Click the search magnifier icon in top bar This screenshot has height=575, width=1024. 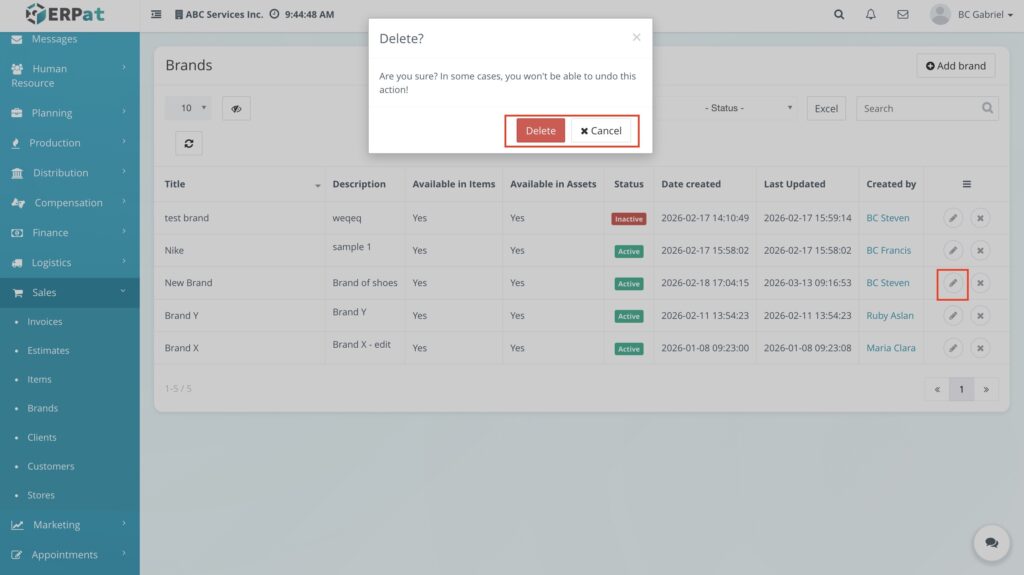pyautogui.click(x=838, y=15)
